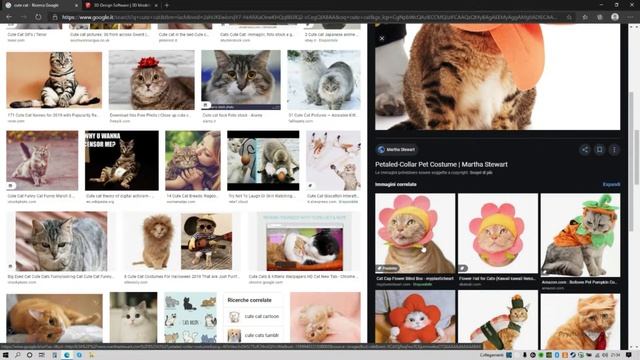Open cat with red bow on head thumbnail
Image resolution: width=640 pixels, height=360 pixels.
click(x=151, y=80)
